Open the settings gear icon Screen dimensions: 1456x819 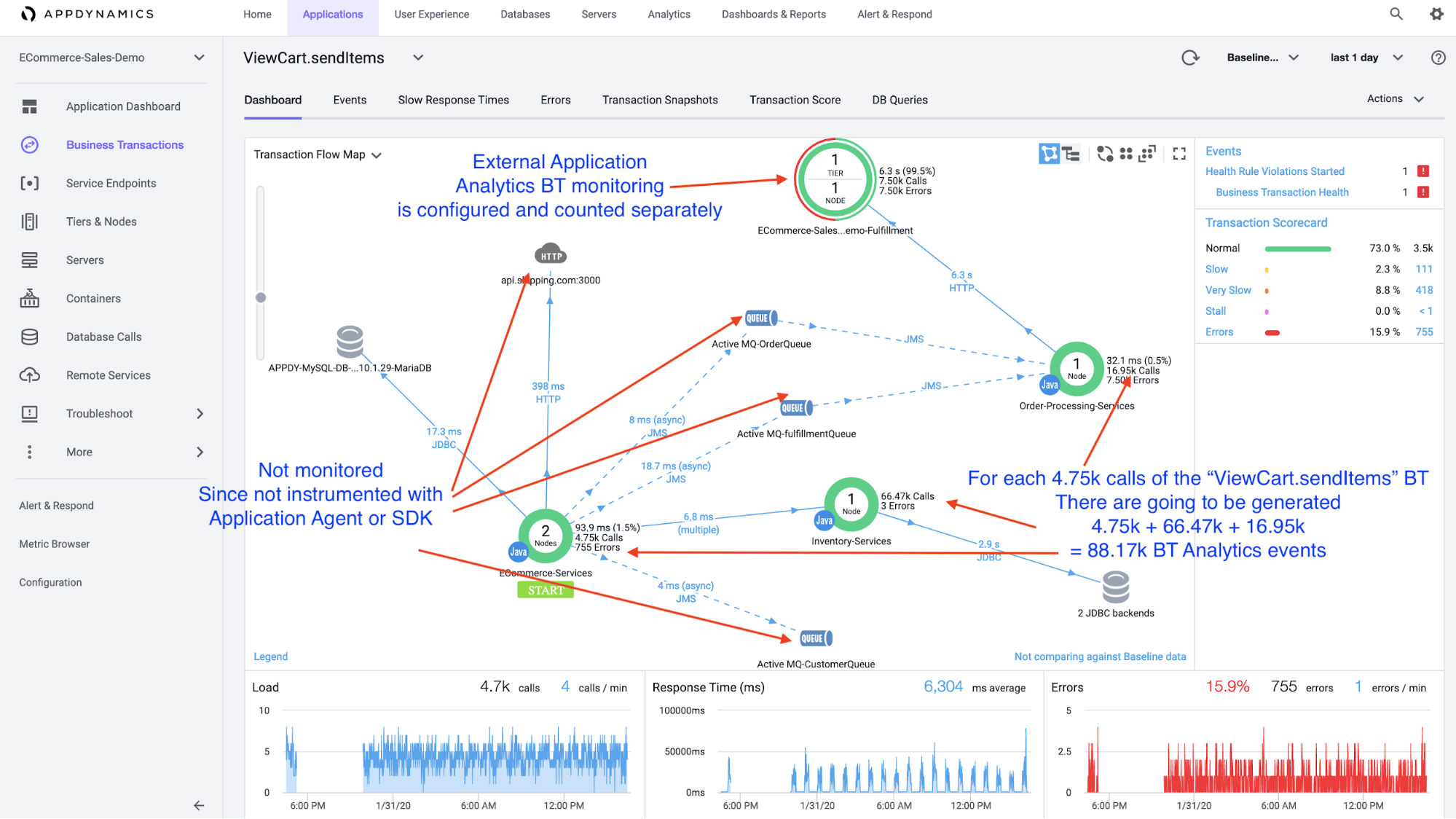[1436, 14]
